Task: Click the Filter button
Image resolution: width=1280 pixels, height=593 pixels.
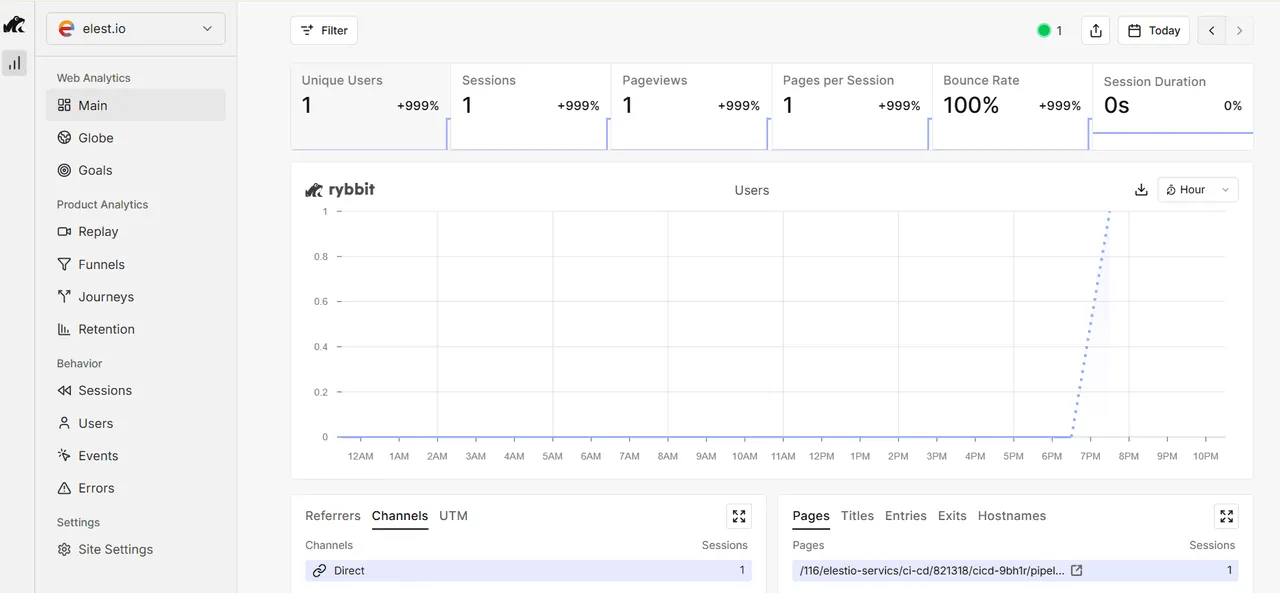Action: 324,30
